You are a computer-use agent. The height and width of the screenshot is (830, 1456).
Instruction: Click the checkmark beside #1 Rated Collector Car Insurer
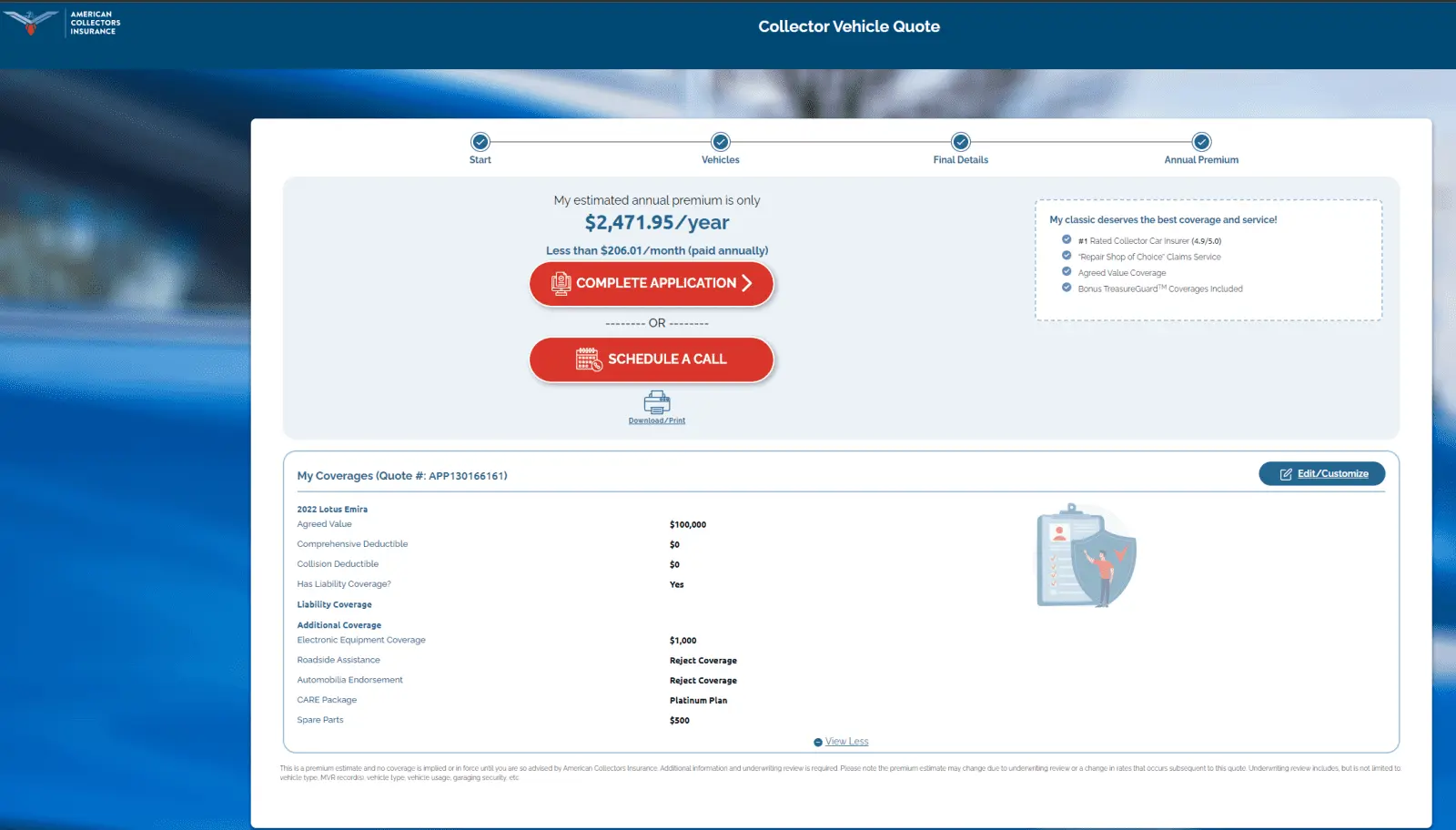pos(1067,240)
